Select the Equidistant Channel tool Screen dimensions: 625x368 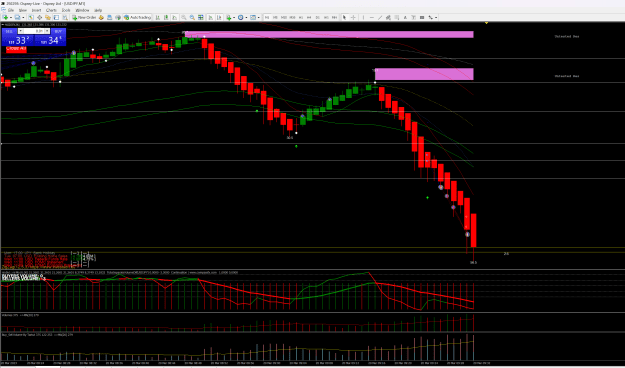tap(388, 18)
